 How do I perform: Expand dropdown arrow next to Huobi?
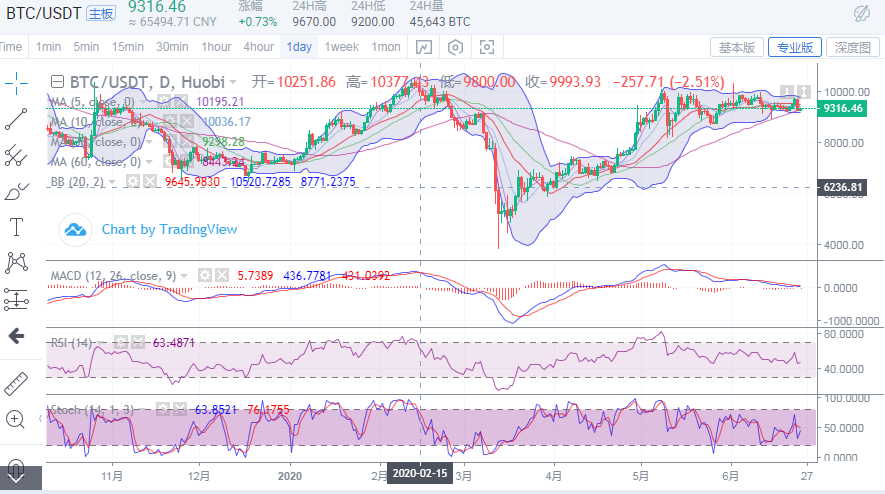pyautogui.click(x=233, y=82)
